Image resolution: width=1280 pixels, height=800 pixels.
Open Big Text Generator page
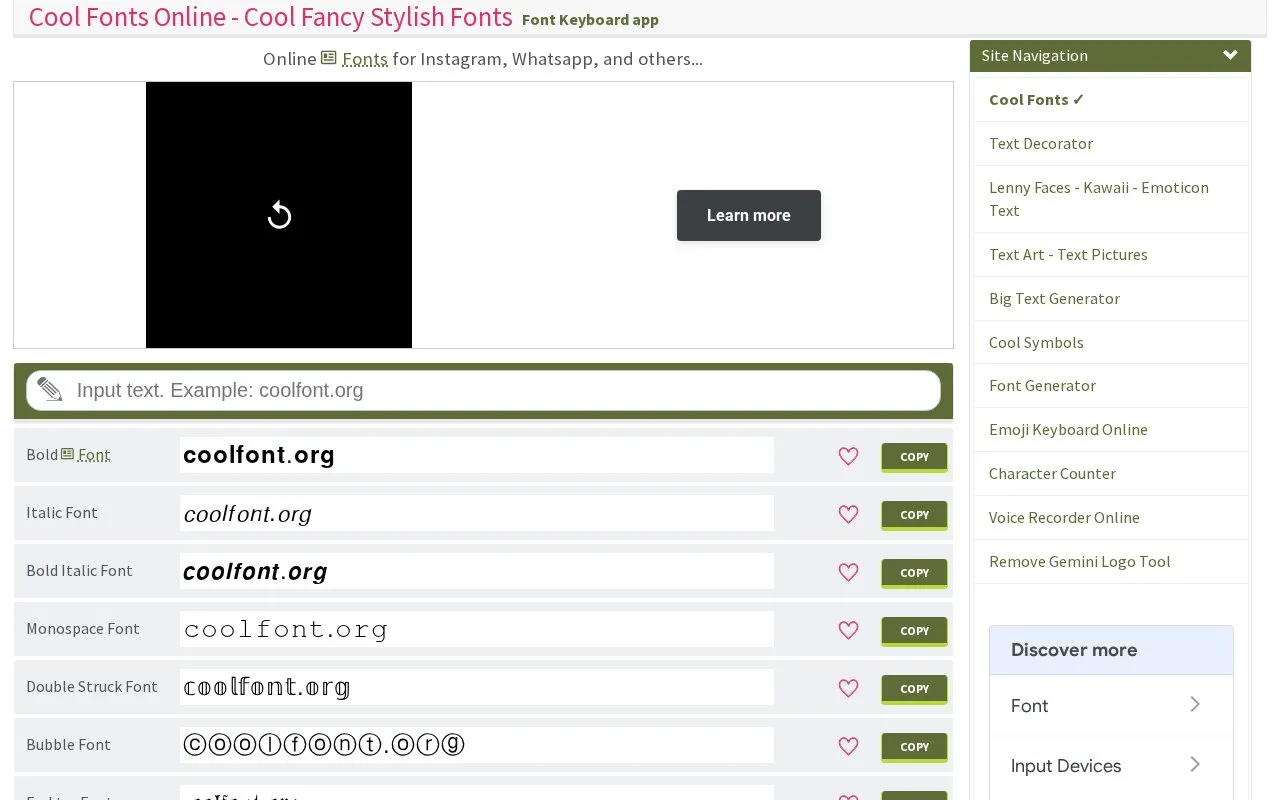point(1054,298)
